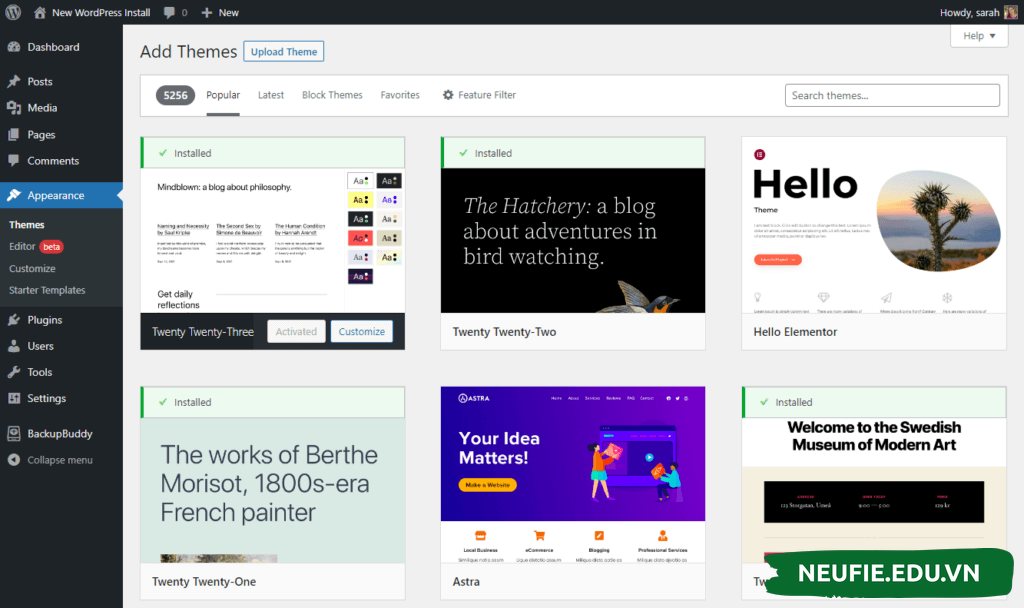The width and height of the screenshot is (1024, 608).
Task: Click the Plugins plug icon
Action: click(x=14, y=320)
